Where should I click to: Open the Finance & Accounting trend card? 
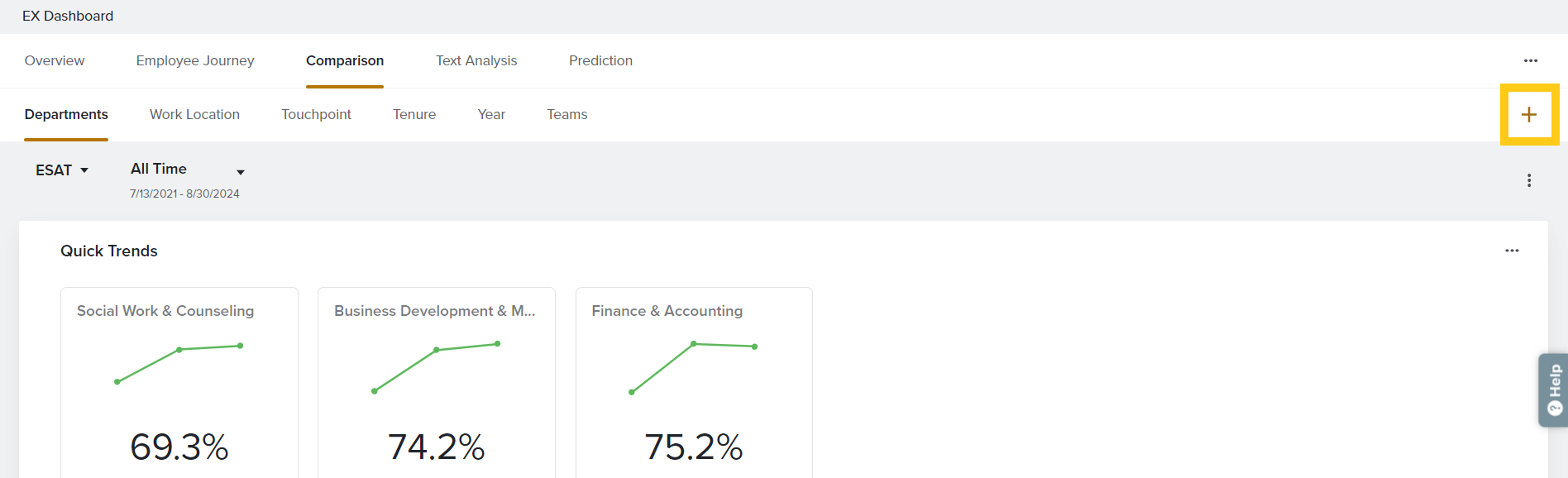tap(694, 382)
